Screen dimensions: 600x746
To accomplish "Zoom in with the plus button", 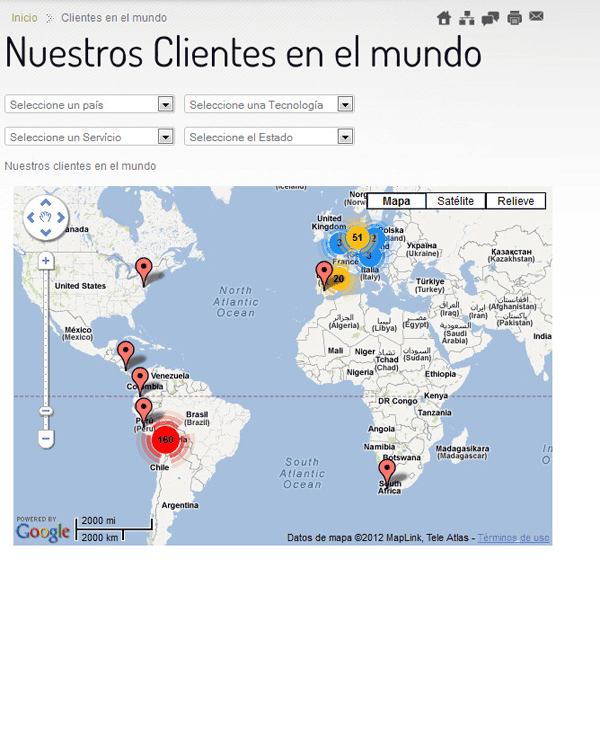I will click(46, 261).
